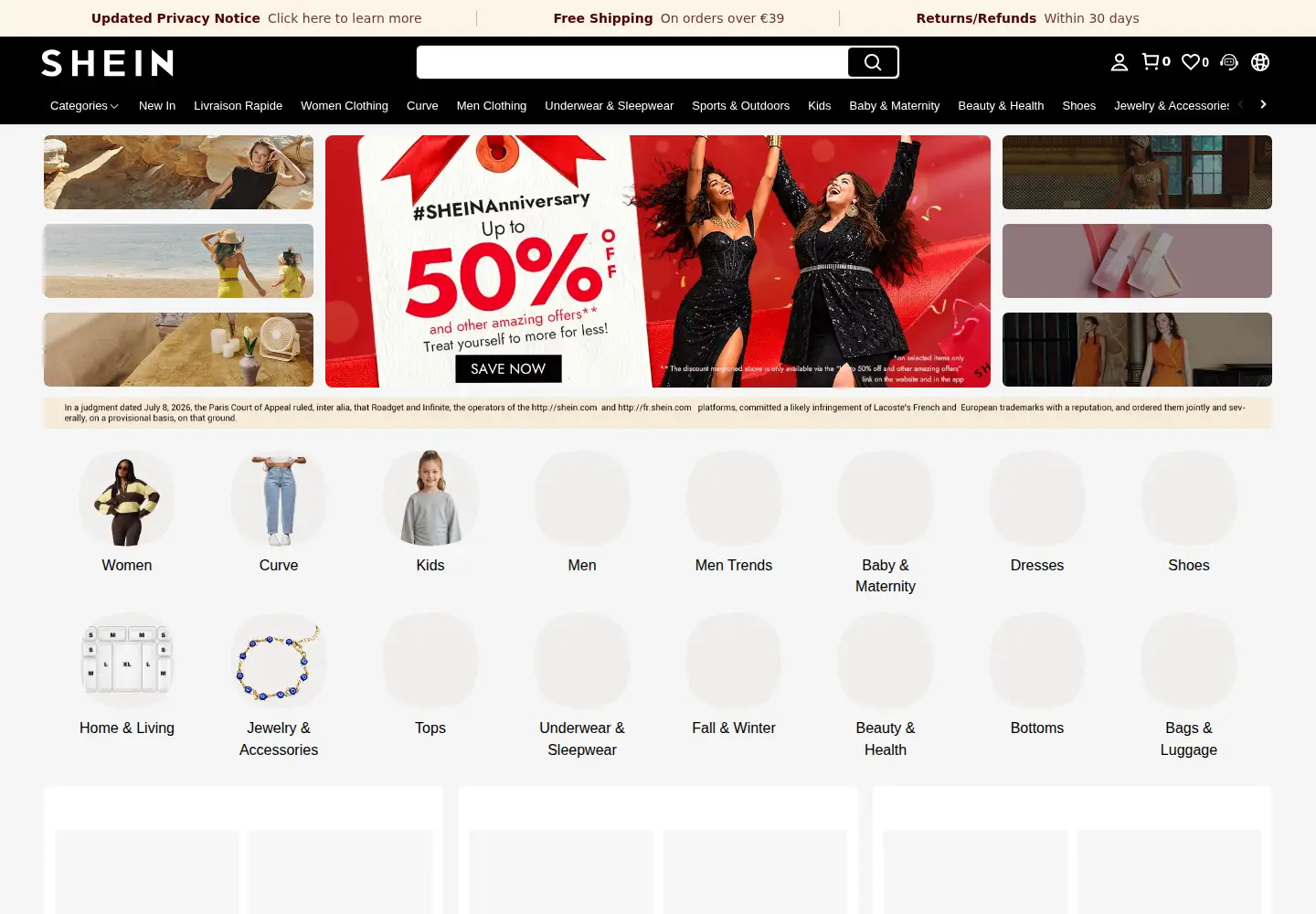Click the Bags & Luggage category label
1316x914 pixels.
coord(1189,739)
